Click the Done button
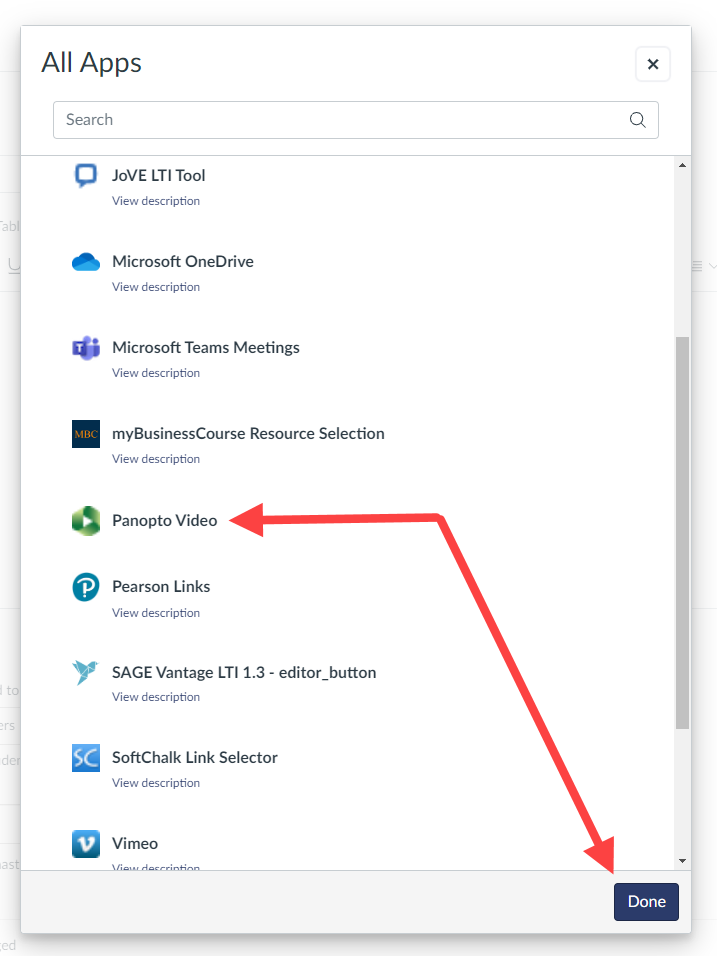Viewport: 717px width, 956px height. [x=646, y=902]
